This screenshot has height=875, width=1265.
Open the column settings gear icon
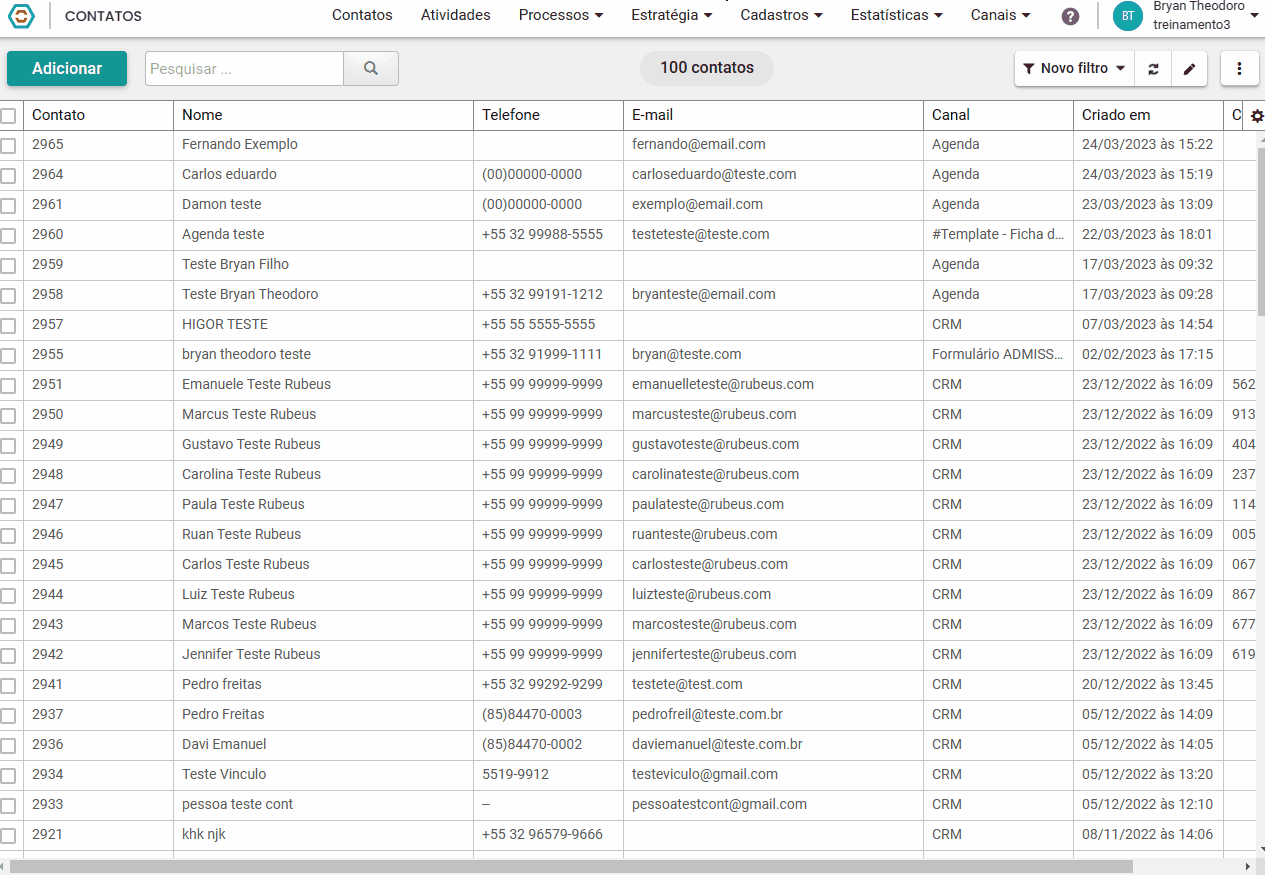pos(1257,116)
